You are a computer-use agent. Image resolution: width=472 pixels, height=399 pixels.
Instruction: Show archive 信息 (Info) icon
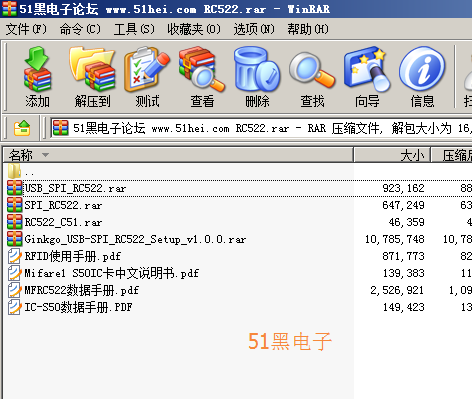pyautogui.click(x=422, y=77)
